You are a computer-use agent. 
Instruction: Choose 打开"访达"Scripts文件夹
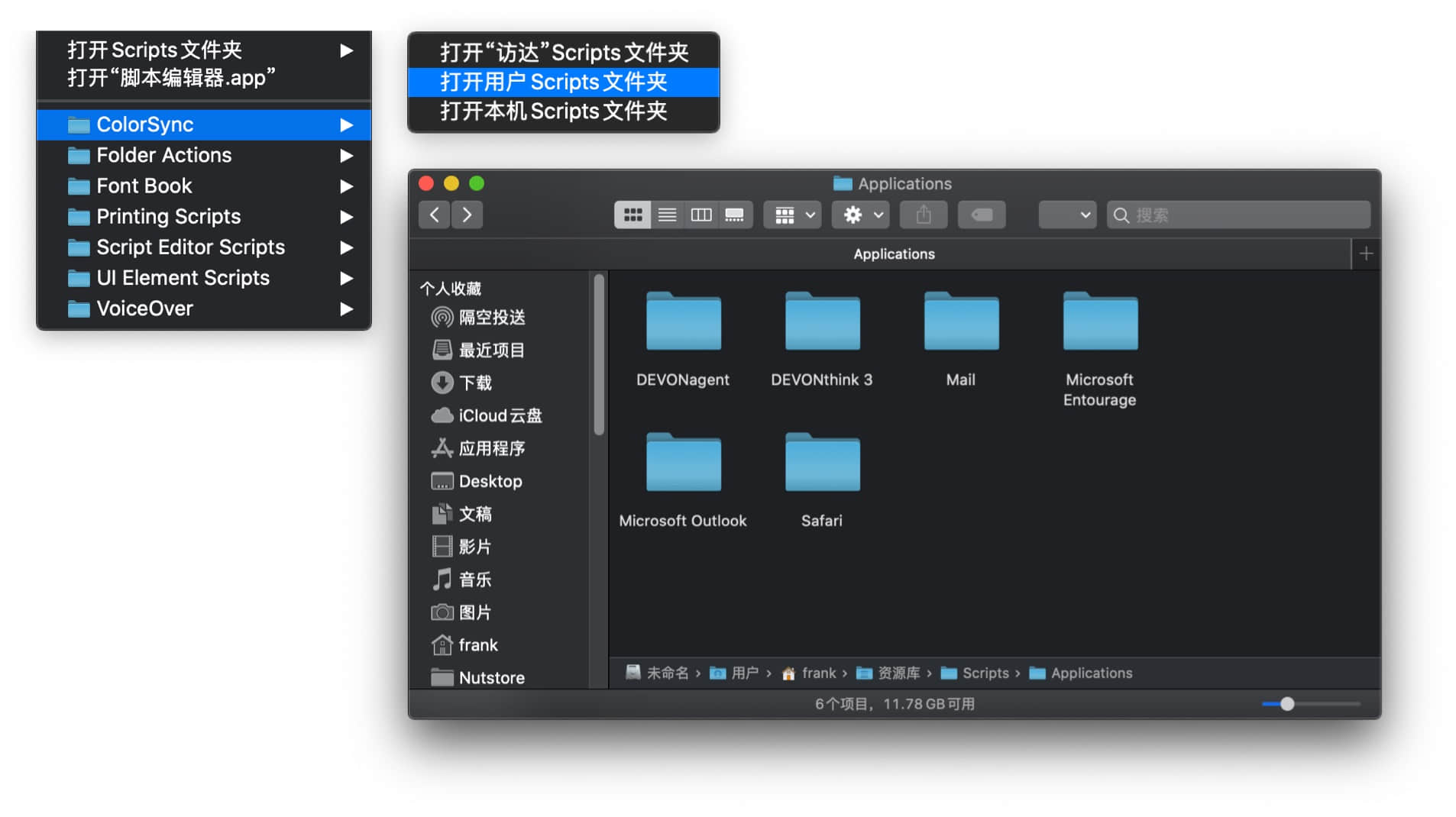(564, 53)
